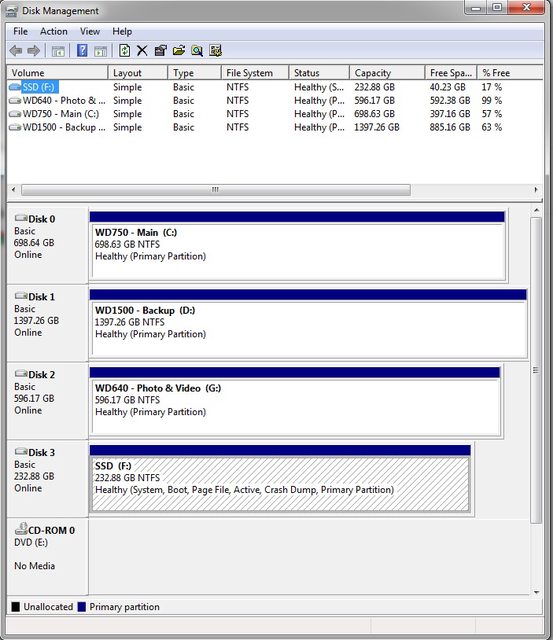Click the horizontal scrollbar right arrow
Image resolution: width=553 pixels, height=640 pixels.
[x=536, y=190]
